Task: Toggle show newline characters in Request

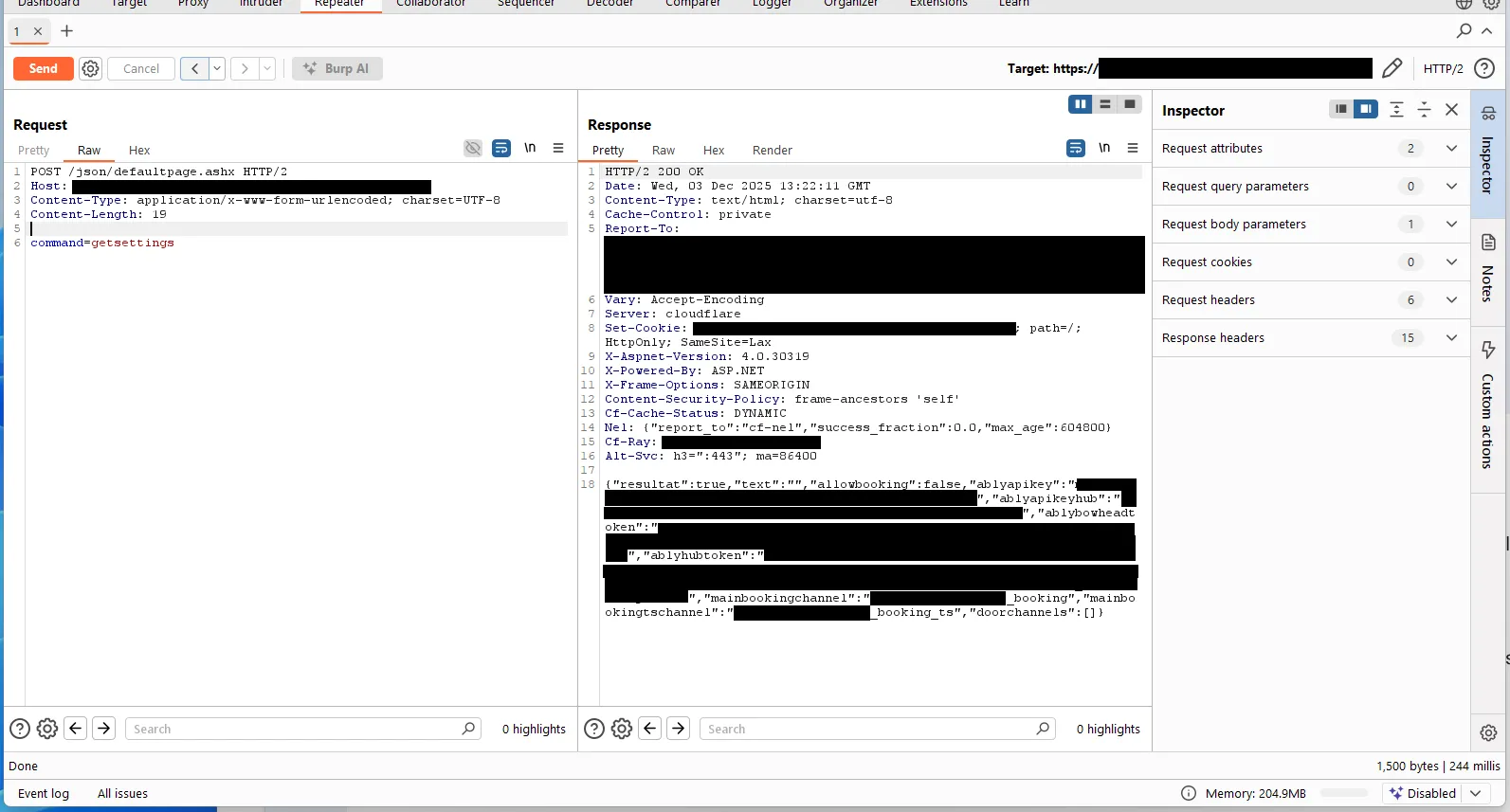Action: click(530, 148)
